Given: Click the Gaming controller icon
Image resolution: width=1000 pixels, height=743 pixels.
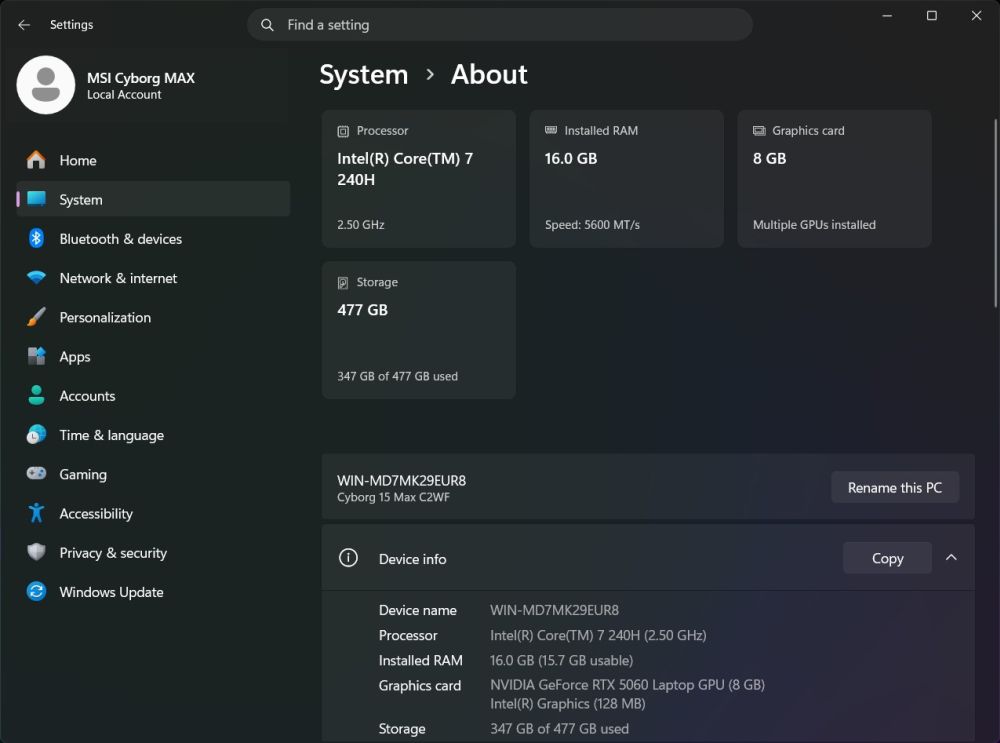Looking at the screenshot, I should (36, 474).
